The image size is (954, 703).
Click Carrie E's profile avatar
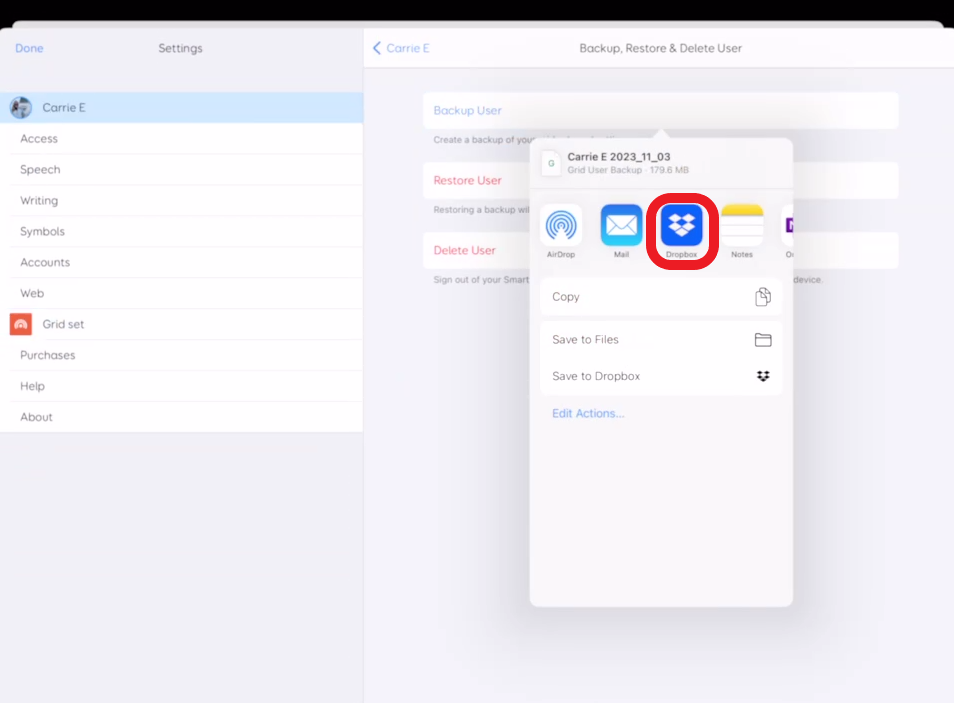(x=21, y=108)
